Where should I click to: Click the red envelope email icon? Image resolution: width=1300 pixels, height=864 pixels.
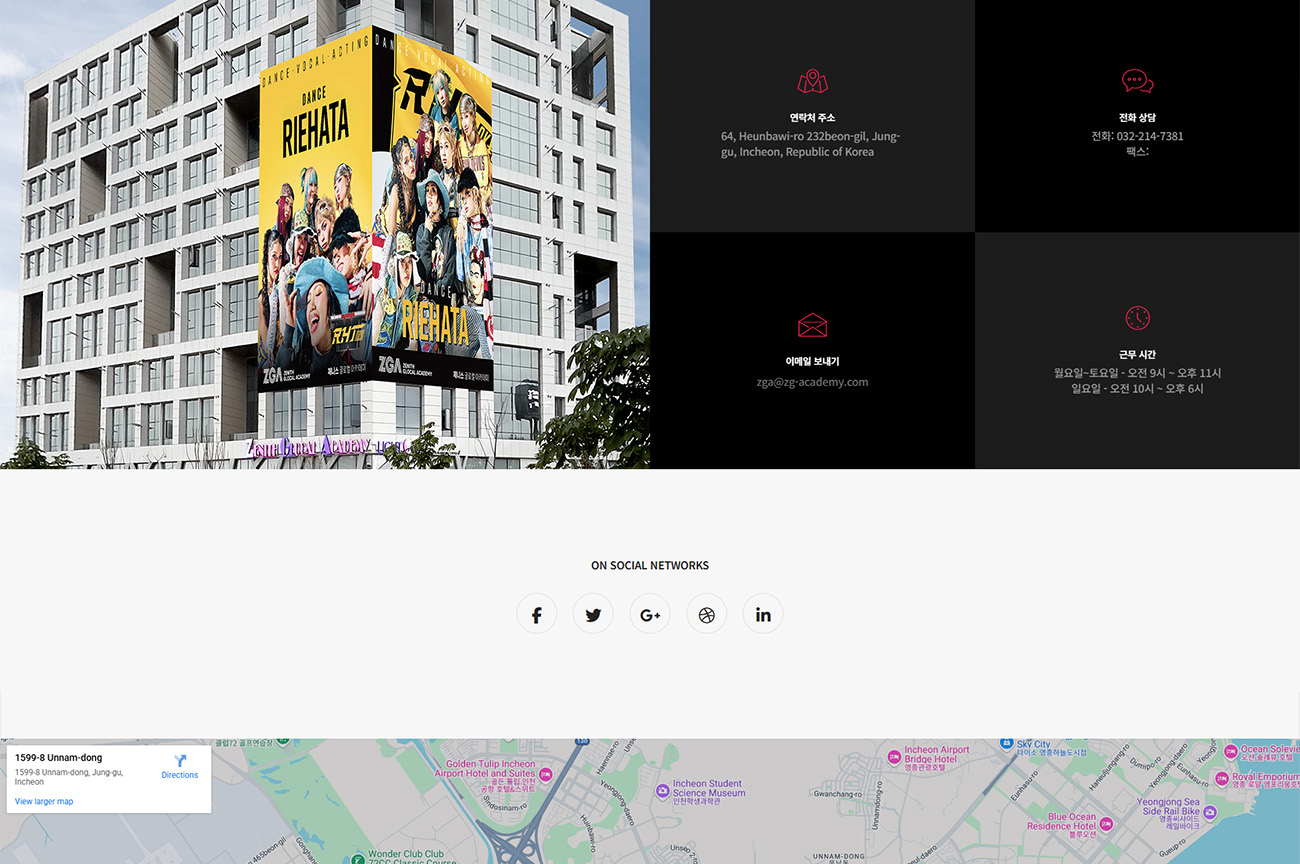(x=812, y=325)
